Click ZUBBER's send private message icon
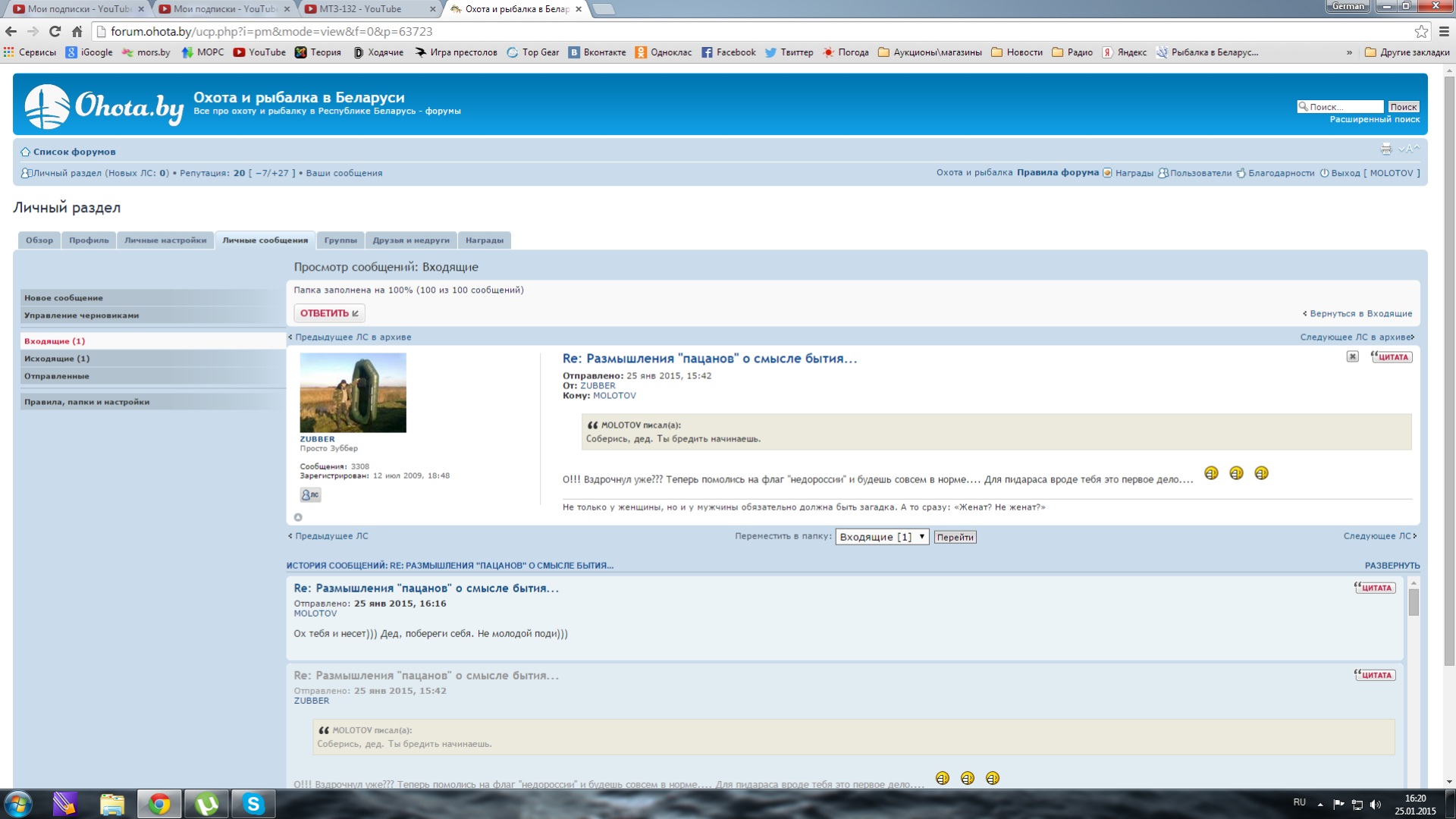The image size is (1456, 819). point(310,494)
